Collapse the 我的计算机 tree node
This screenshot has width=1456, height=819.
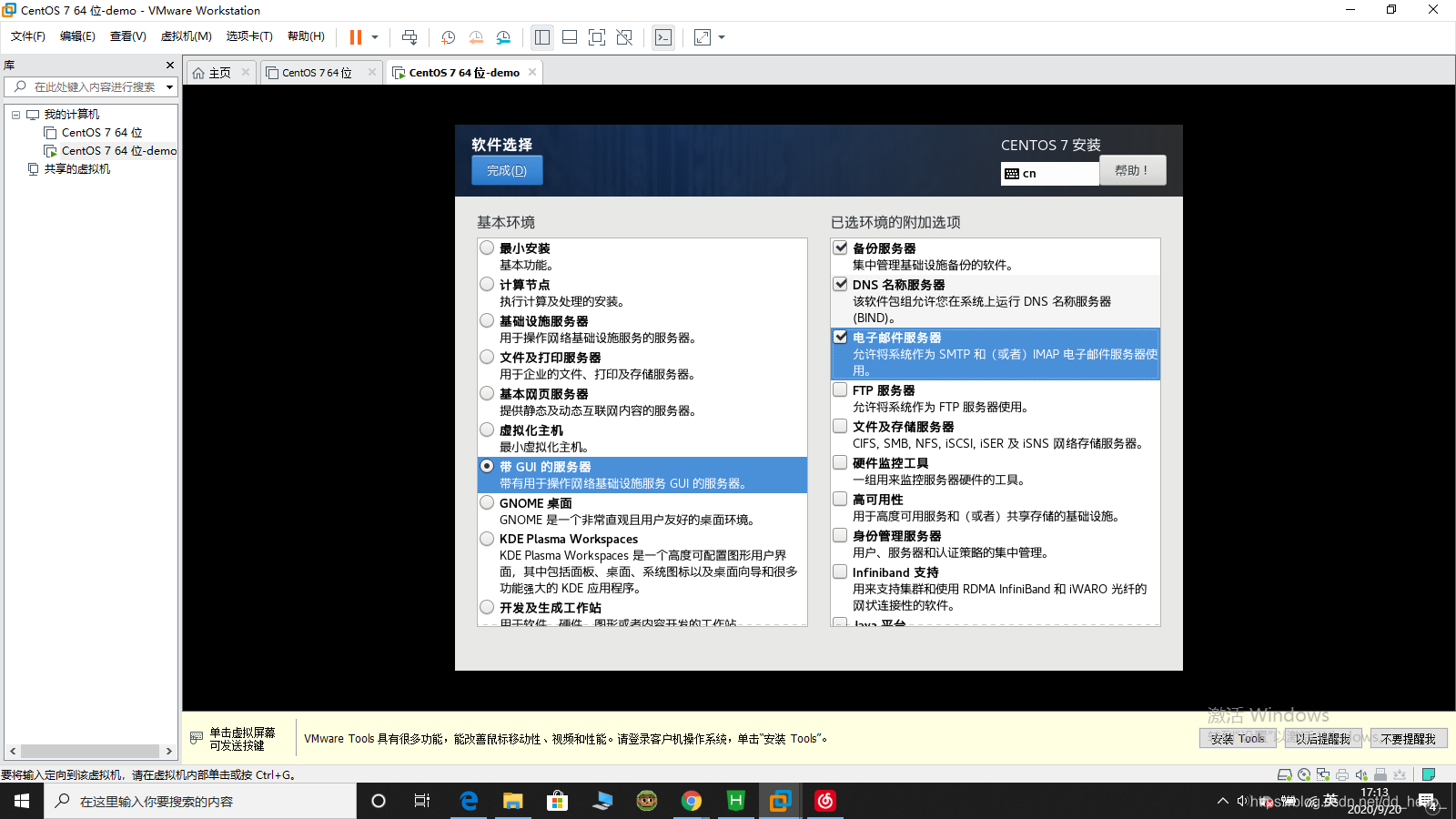point(15,115)
